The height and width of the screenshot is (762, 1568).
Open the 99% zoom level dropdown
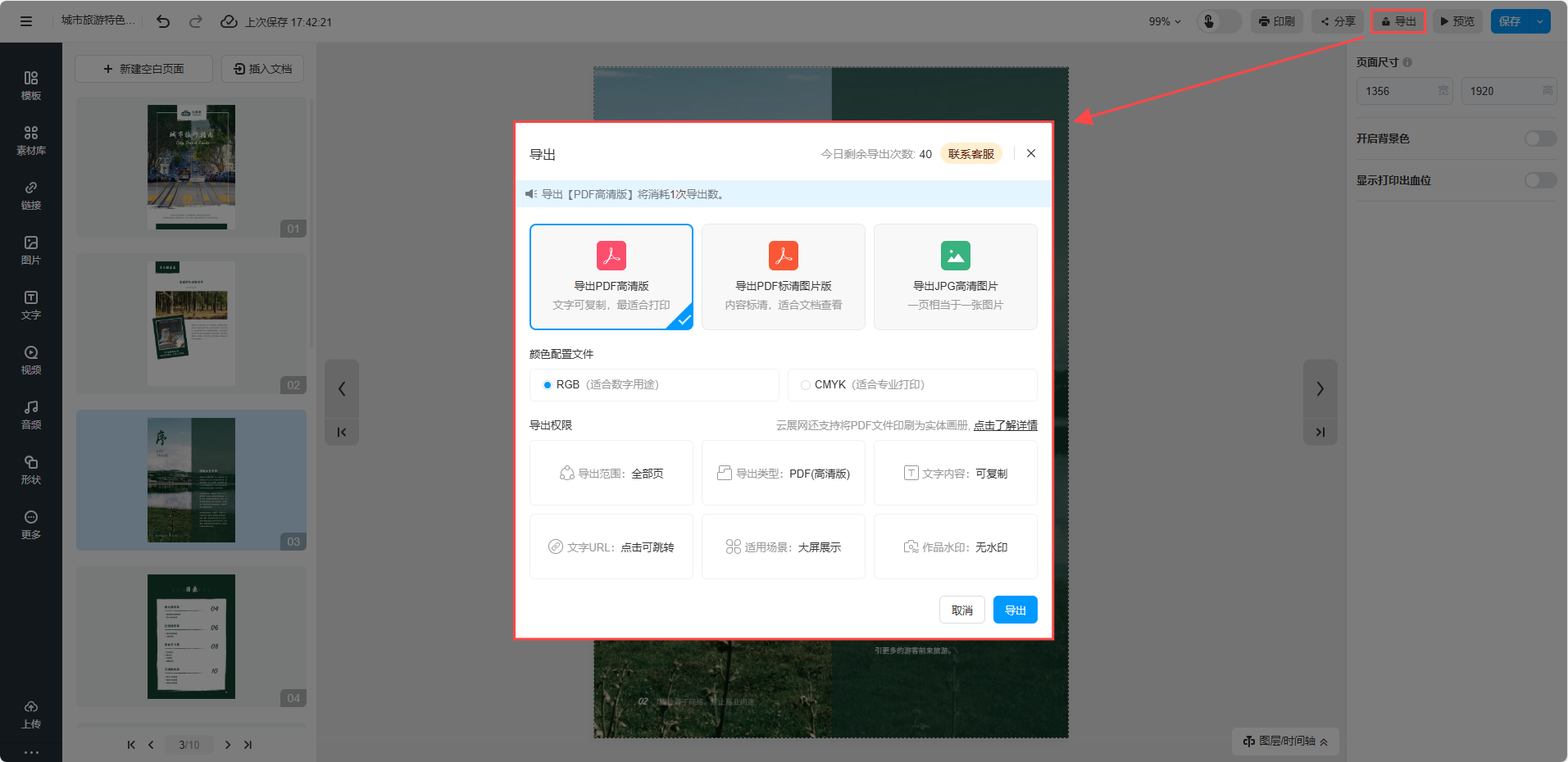pos(1164,22)
